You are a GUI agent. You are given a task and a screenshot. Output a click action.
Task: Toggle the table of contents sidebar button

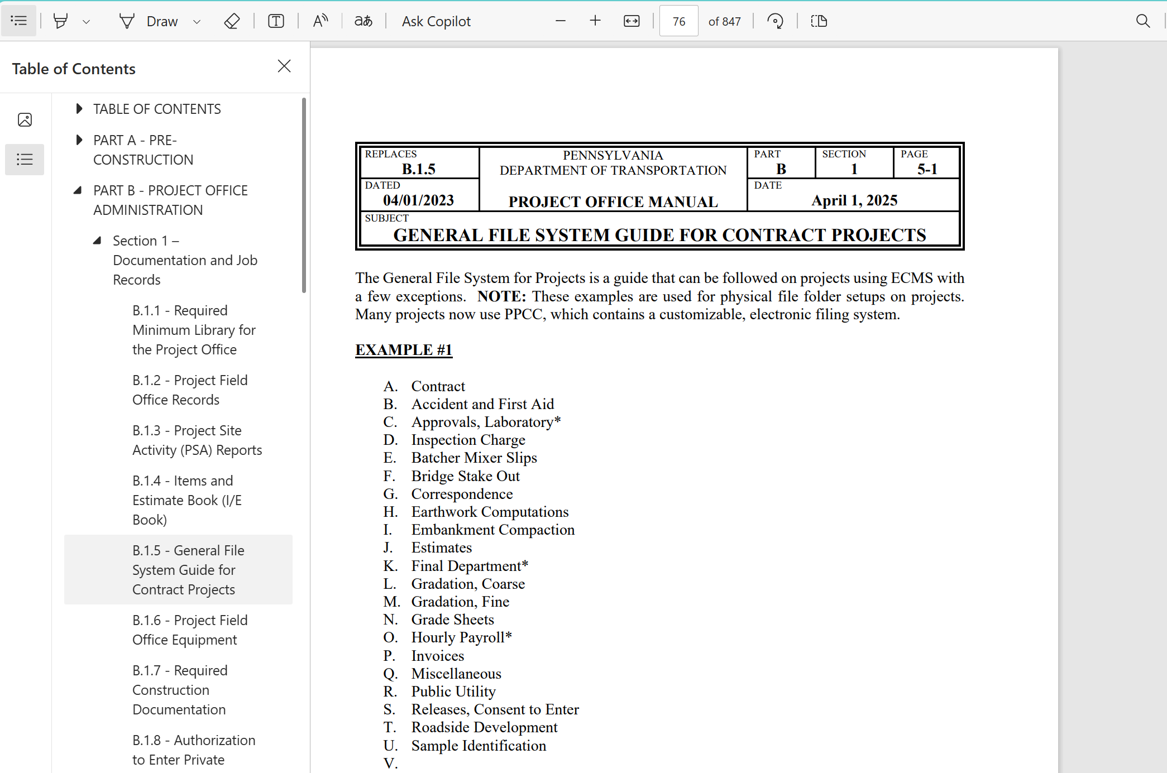[19, 21]
